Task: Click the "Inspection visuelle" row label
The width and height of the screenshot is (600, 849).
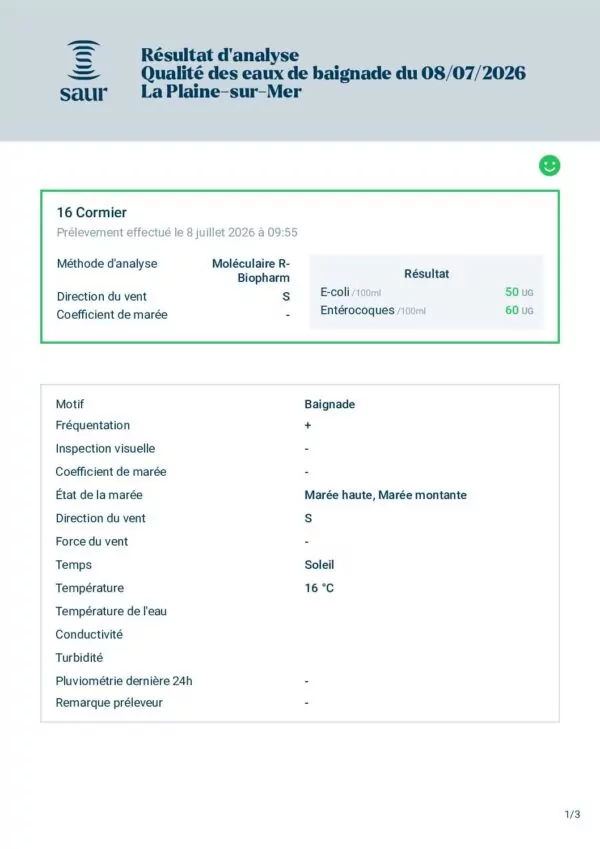Action: (105, 448)
